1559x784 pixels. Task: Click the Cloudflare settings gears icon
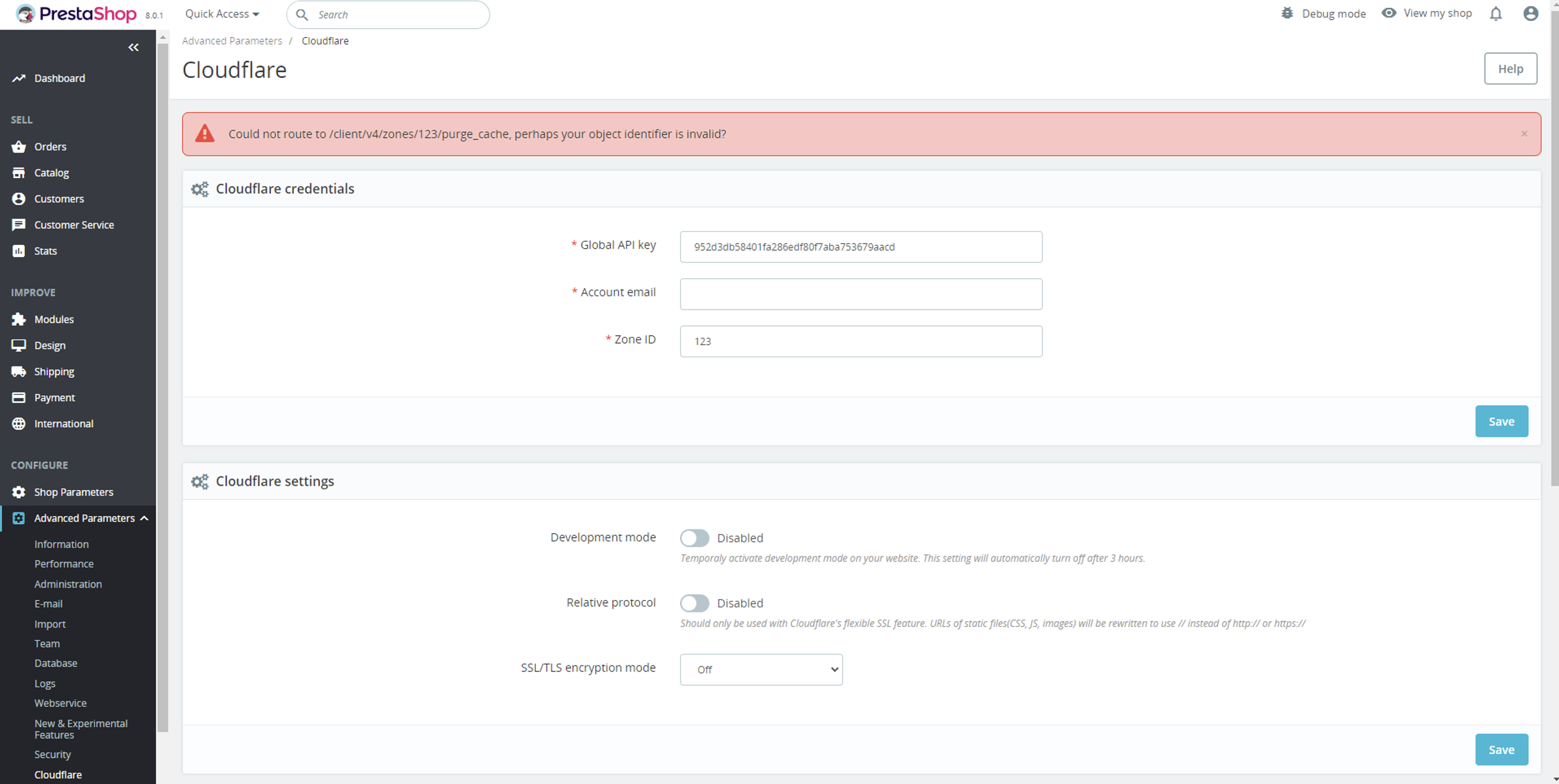point(200,482)
